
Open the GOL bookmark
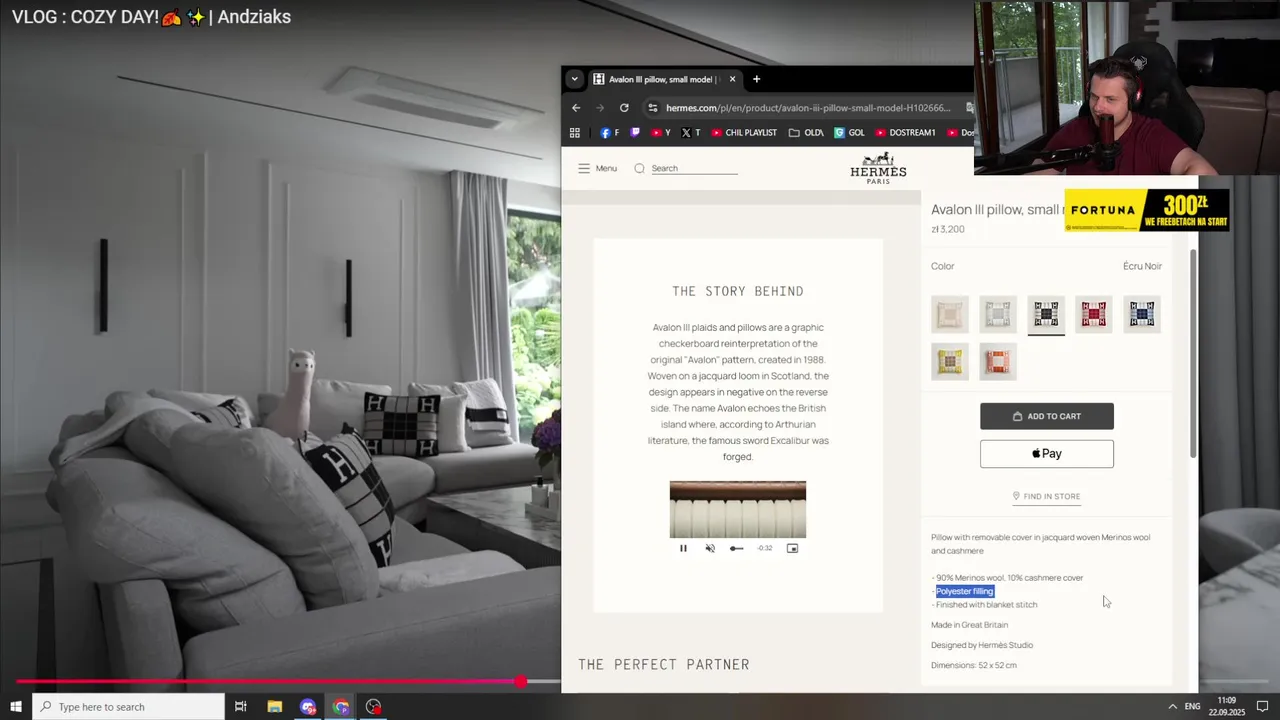coord(849,132)
